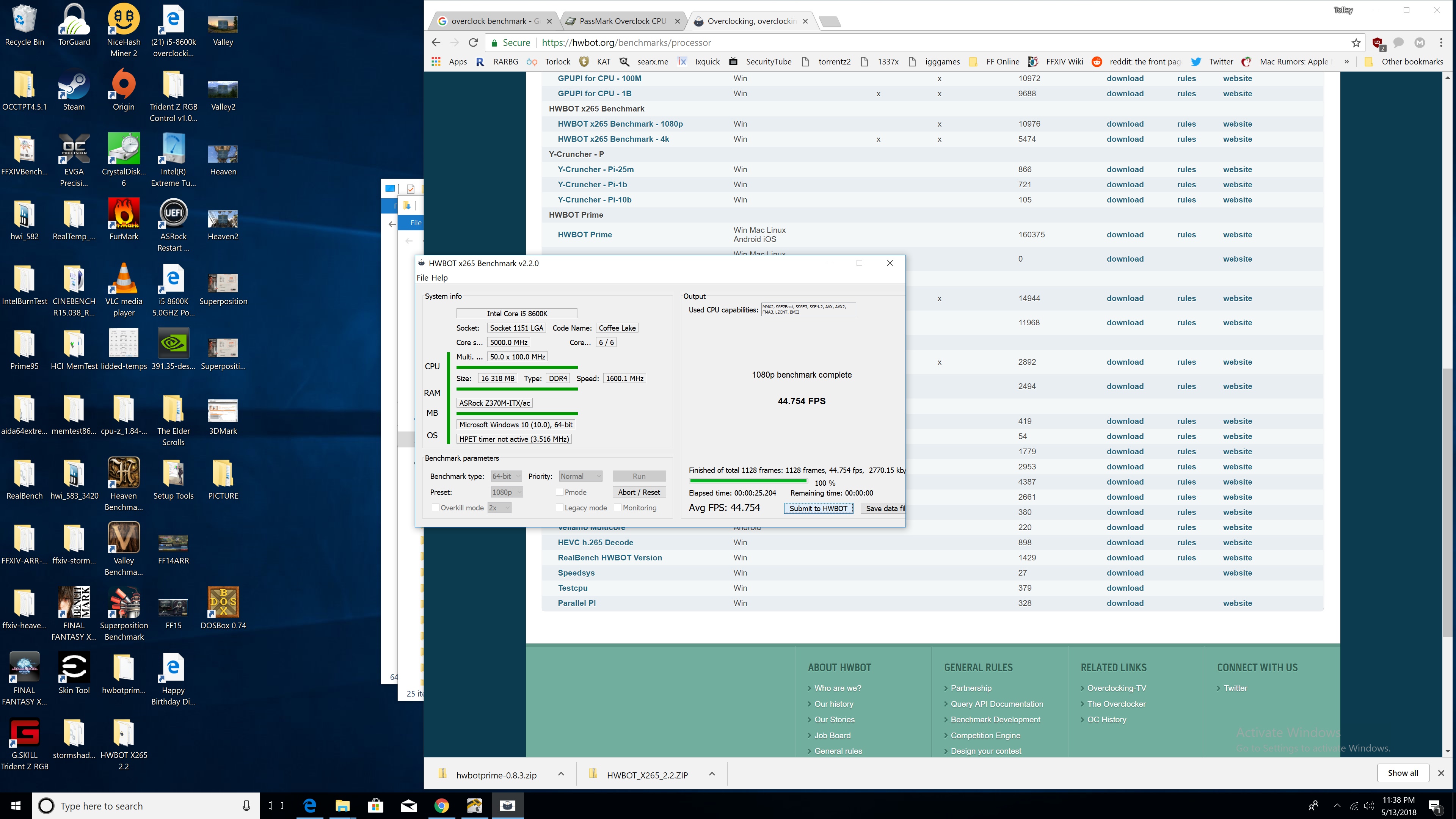The image size is (1456, 819).
Task: Click the Save data file button
Action: coord(883,508)
